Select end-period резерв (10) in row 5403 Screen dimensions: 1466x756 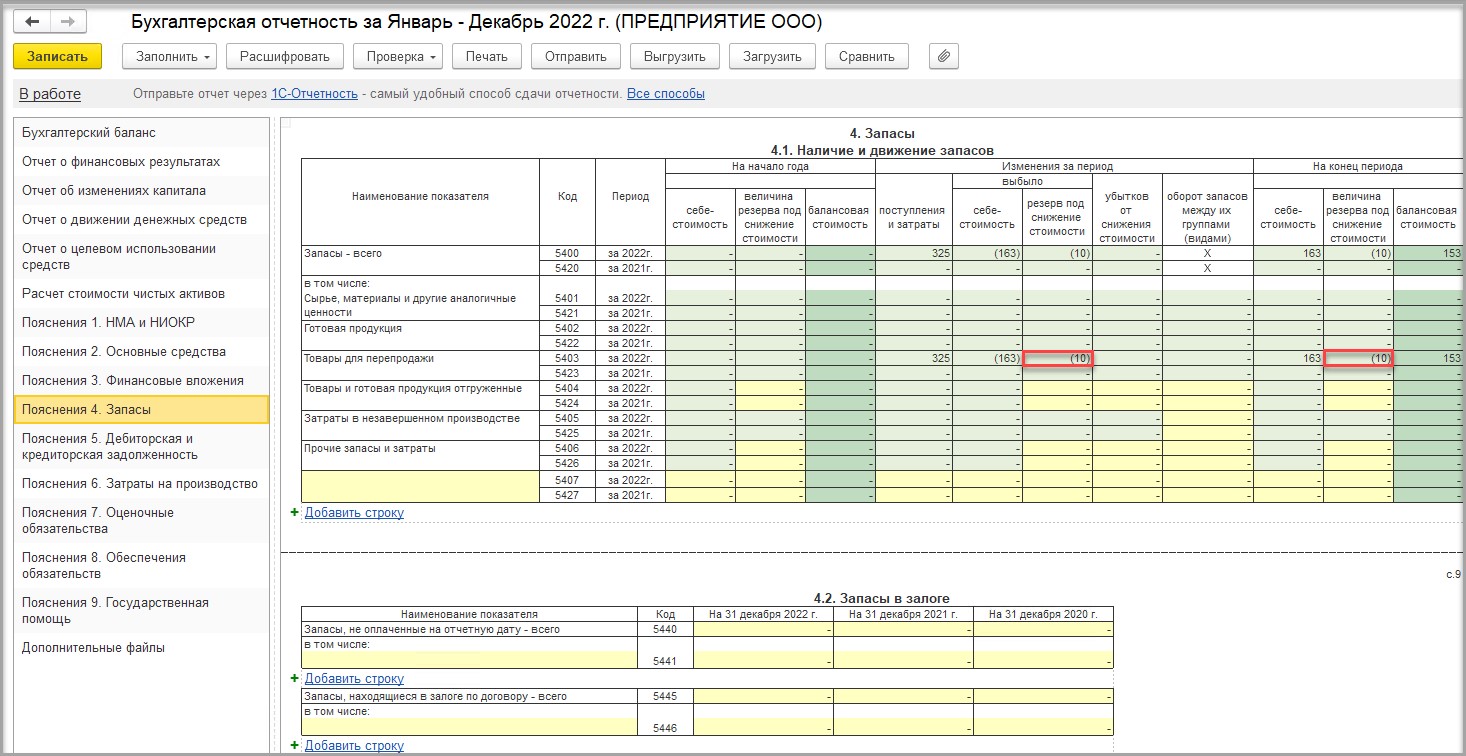(1358, 359)
